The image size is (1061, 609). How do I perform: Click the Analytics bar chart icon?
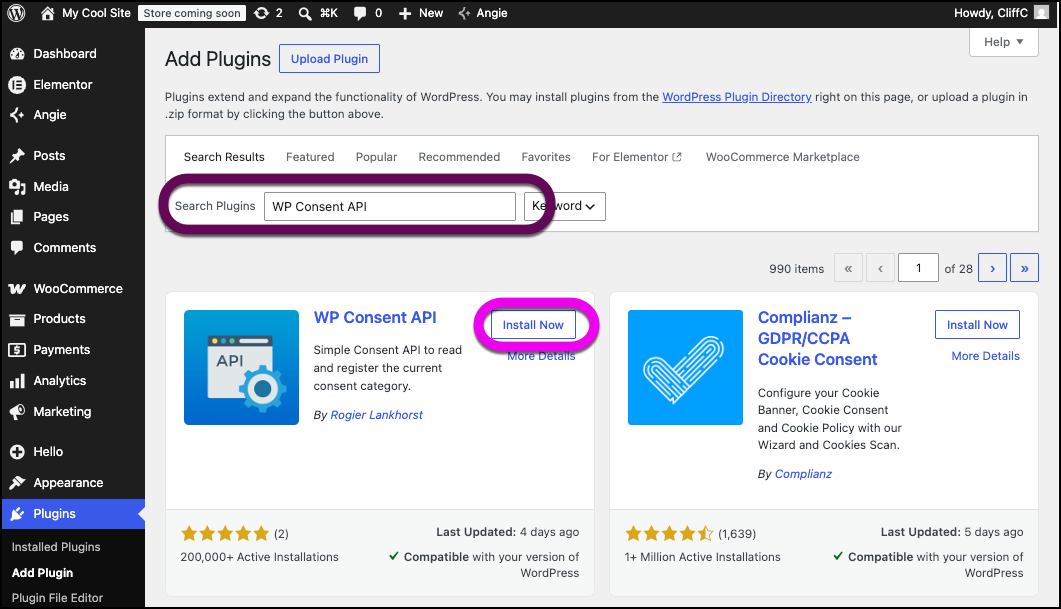click(x=18, y=381)
